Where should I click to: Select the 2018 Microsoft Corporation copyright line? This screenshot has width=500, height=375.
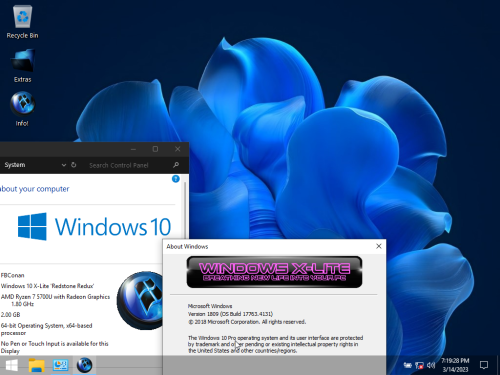[x=247, y=322]
